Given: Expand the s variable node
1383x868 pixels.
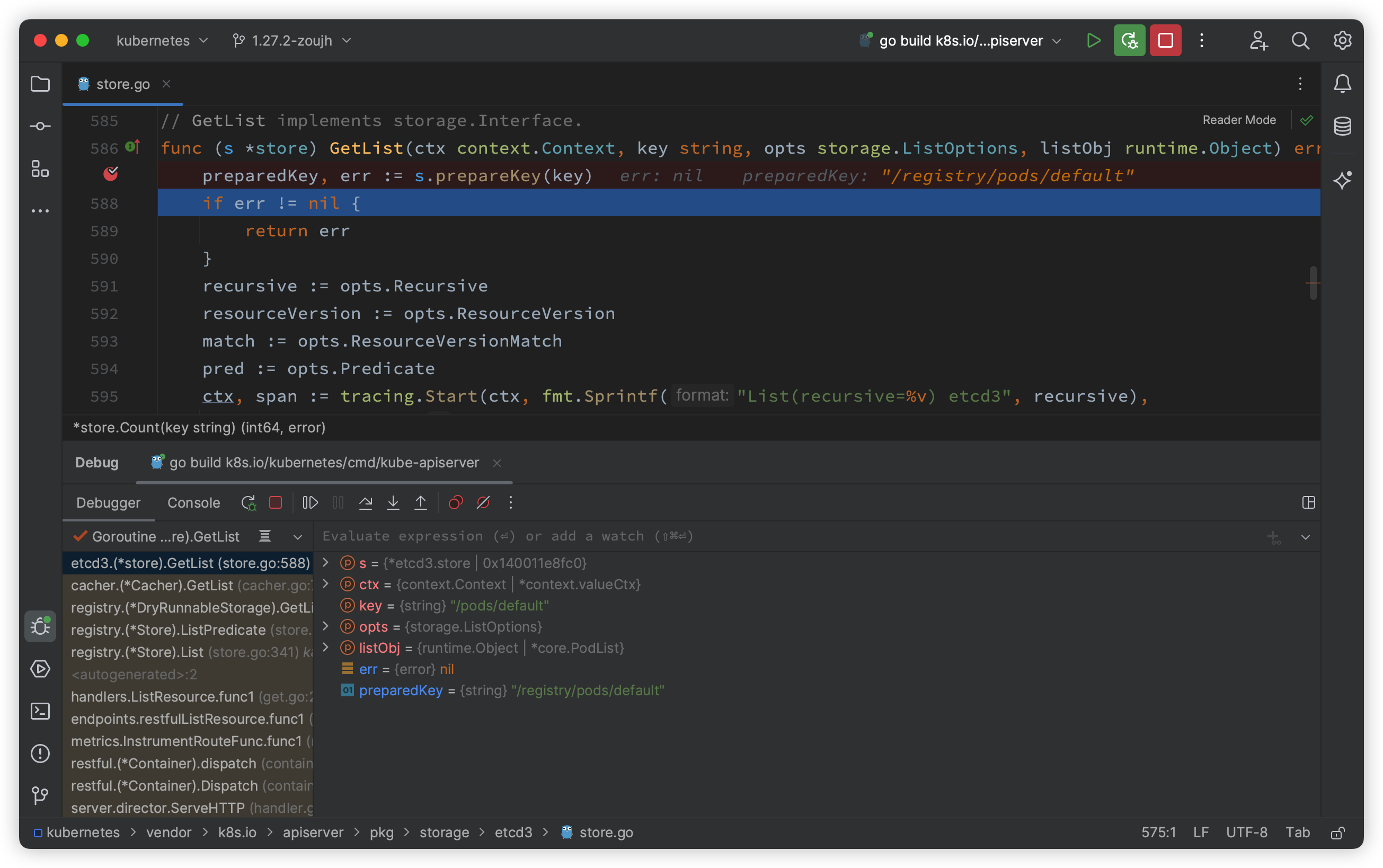Looking at the screenshot, I should point(325,563).
